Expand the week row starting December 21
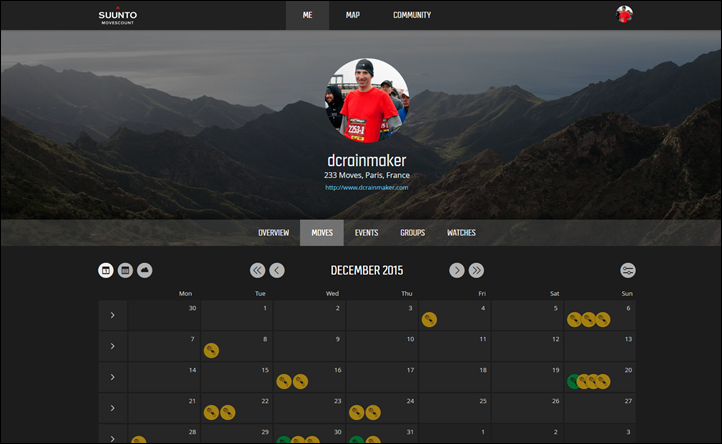The image size is (722, 444). tap(112, 408)
